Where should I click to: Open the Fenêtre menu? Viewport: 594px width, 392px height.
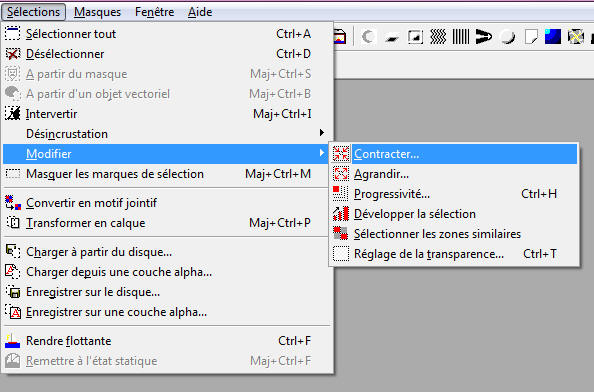pos(155,12)
